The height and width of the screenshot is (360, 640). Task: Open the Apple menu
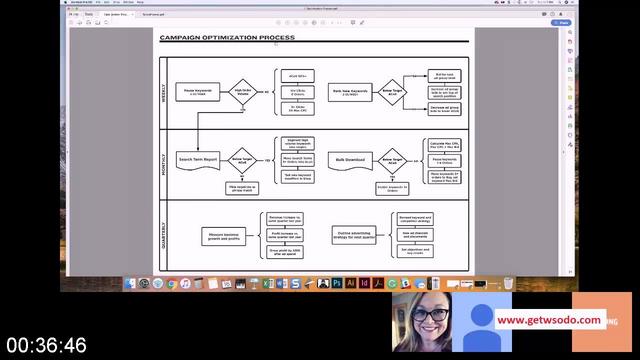65,2
